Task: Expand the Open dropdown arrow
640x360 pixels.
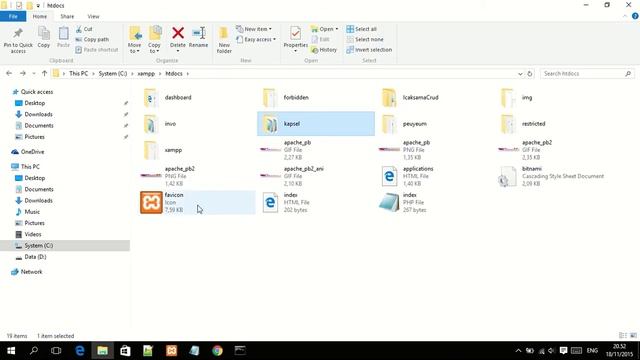Action: point(337,29)
